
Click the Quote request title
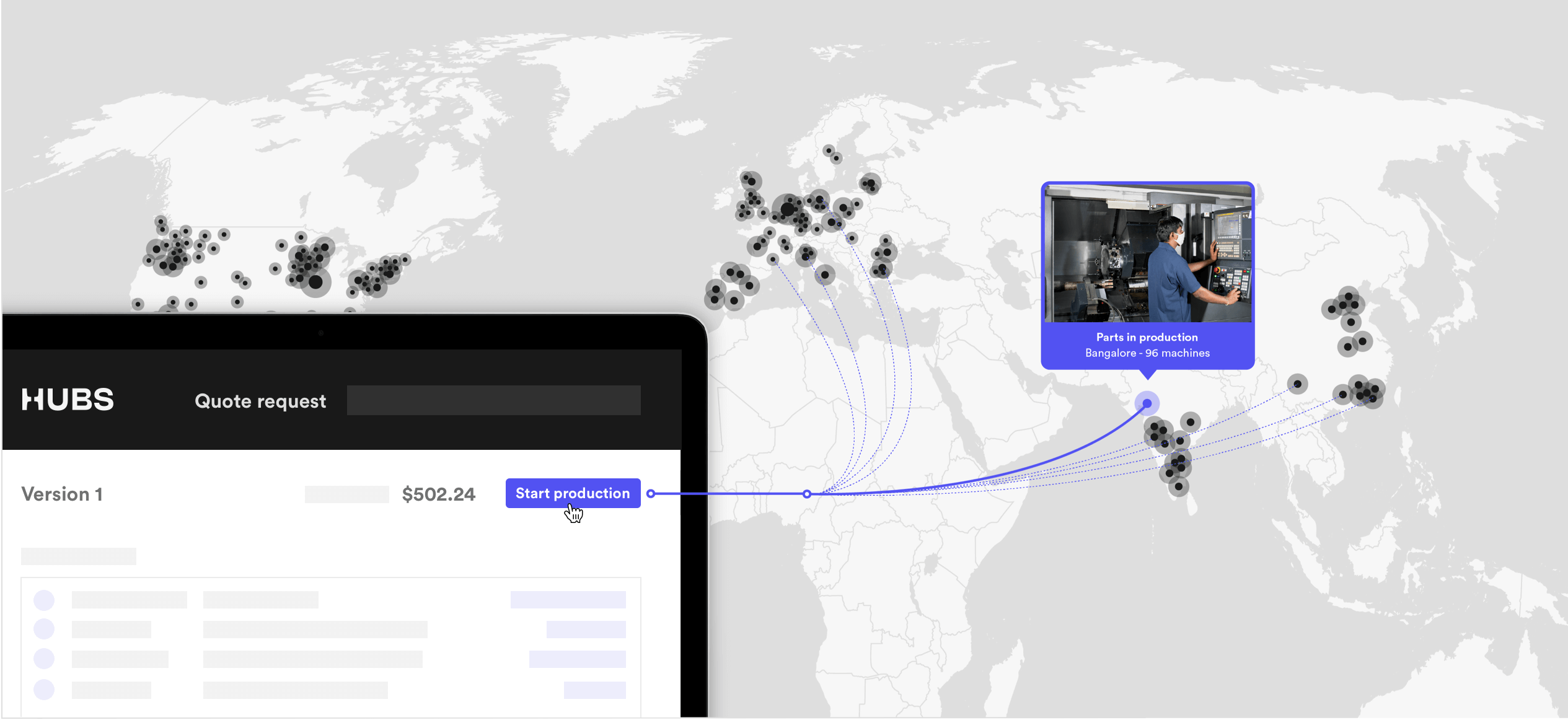(x=260, y=401)
